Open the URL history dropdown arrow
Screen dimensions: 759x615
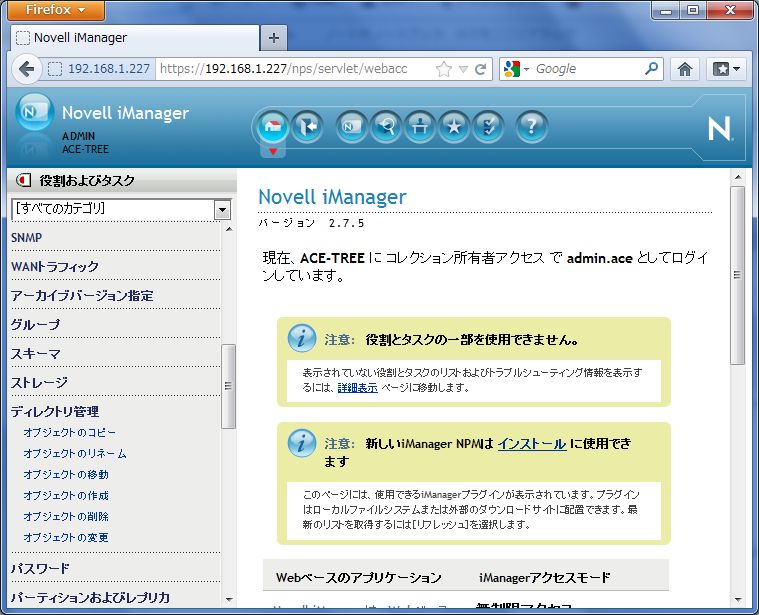463,69
